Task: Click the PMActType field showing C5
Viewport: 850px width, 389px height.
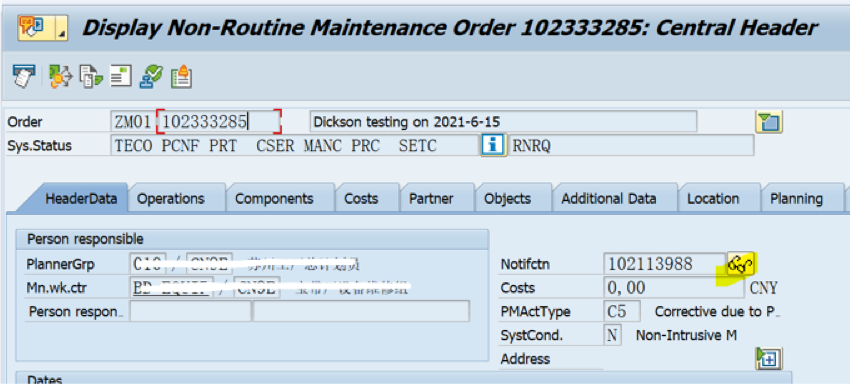Action: click(622, 312)
